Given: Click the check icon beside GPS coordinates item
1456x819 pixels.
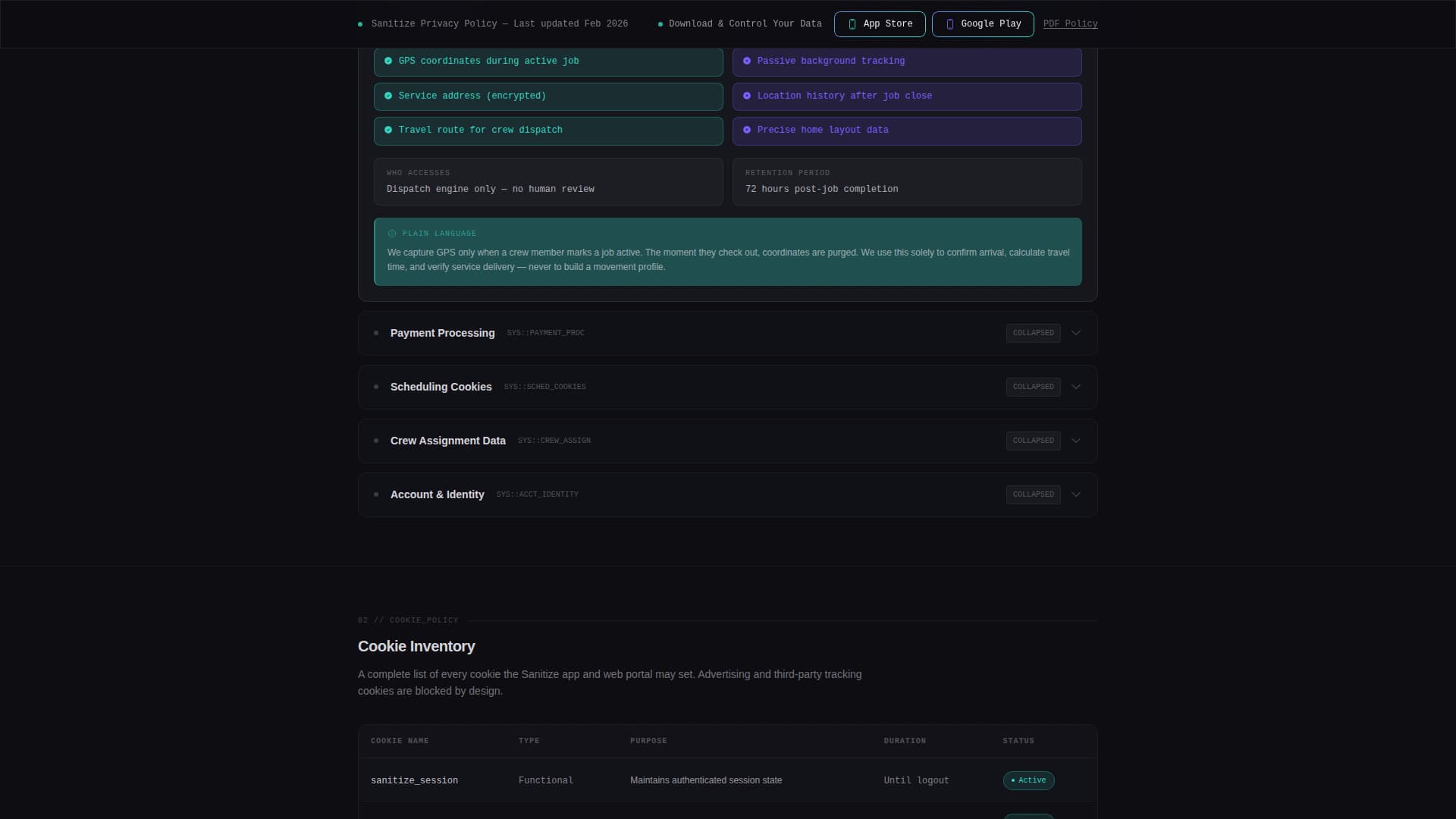Looking at the screenshot, I should point(388,61).
